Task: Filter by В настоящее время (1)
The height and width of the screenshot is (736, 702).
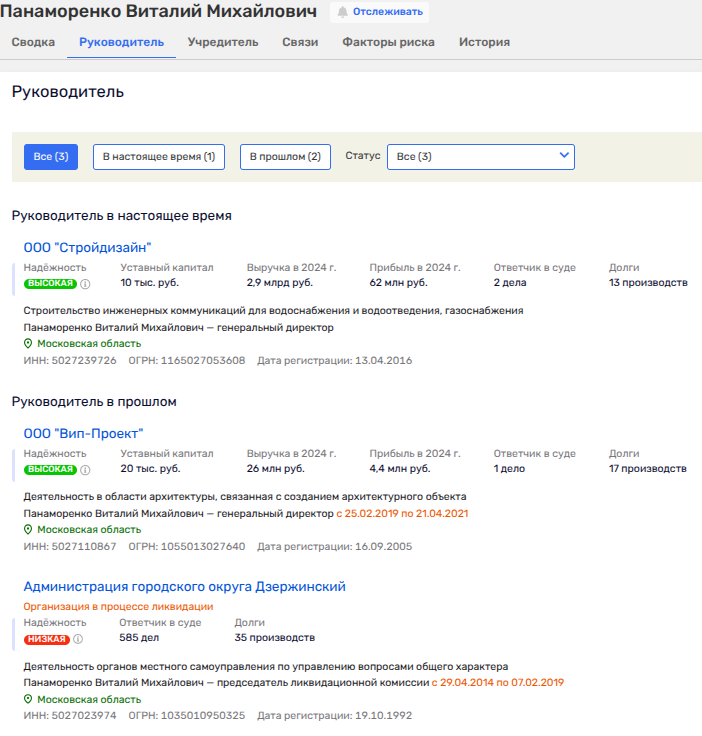Action: (159, 157)
